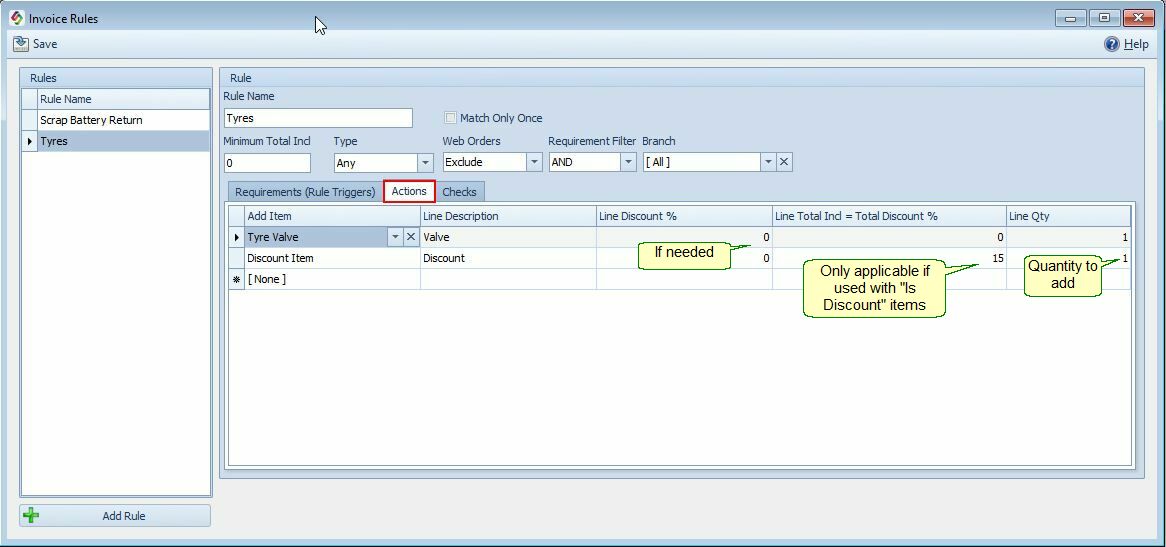Minimize the Invoice Rules window
The image size is (1166, 547).
pos(1070,19)
